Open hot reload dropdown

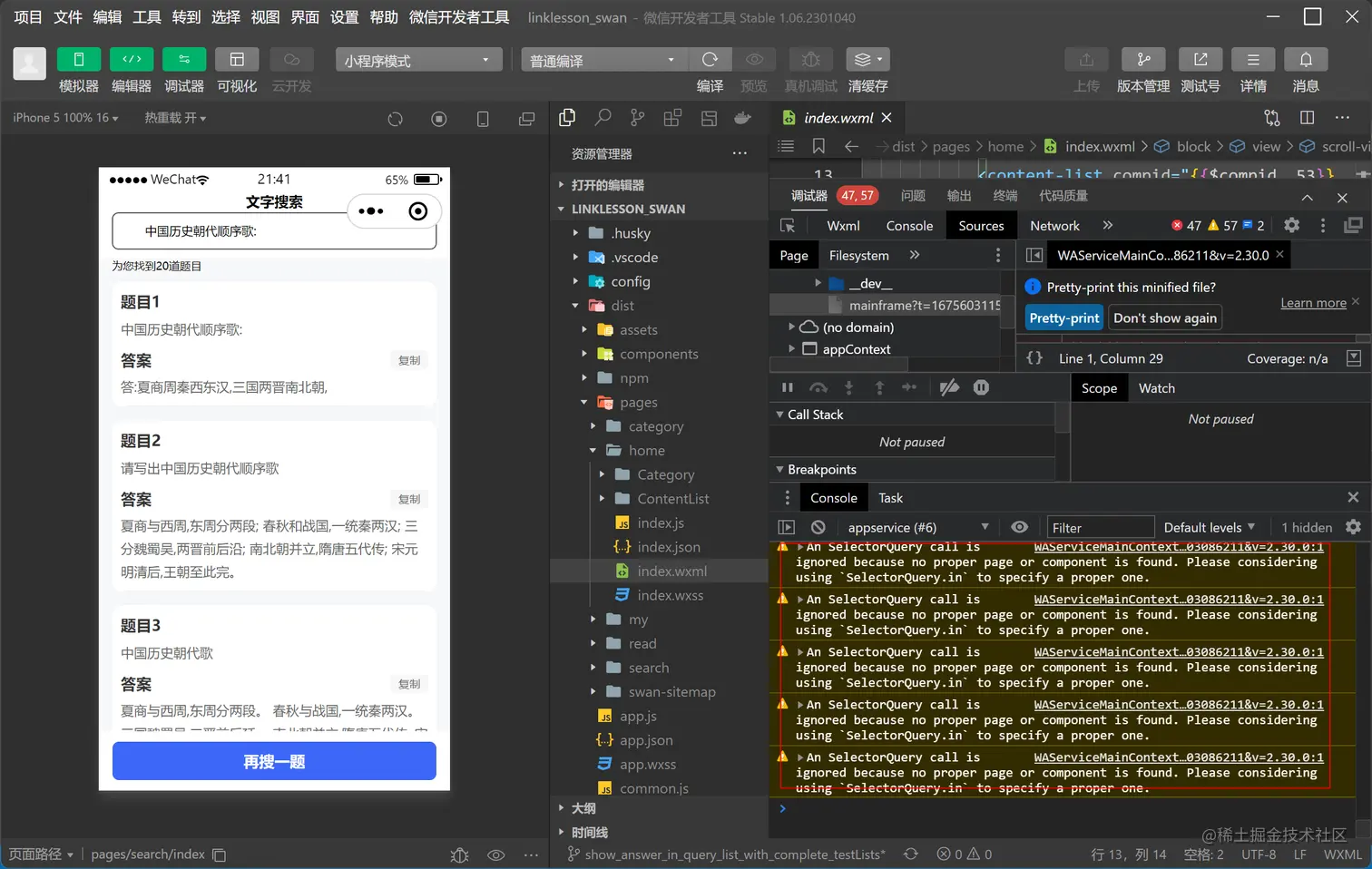tap(175, 118)
